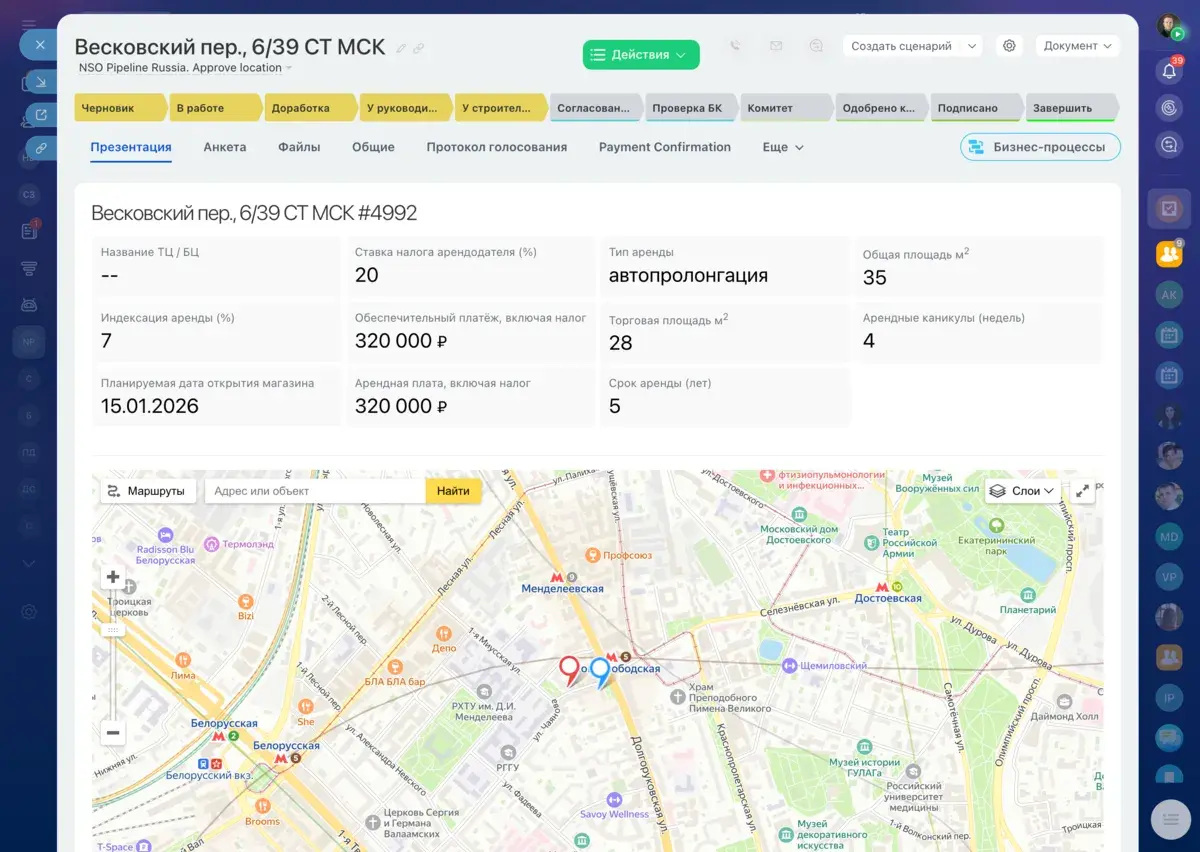Image resolution: width=1200 pixels, height=852 pixels.
Task: Open the Payment Confirmation tab
Action: [665, 147]
